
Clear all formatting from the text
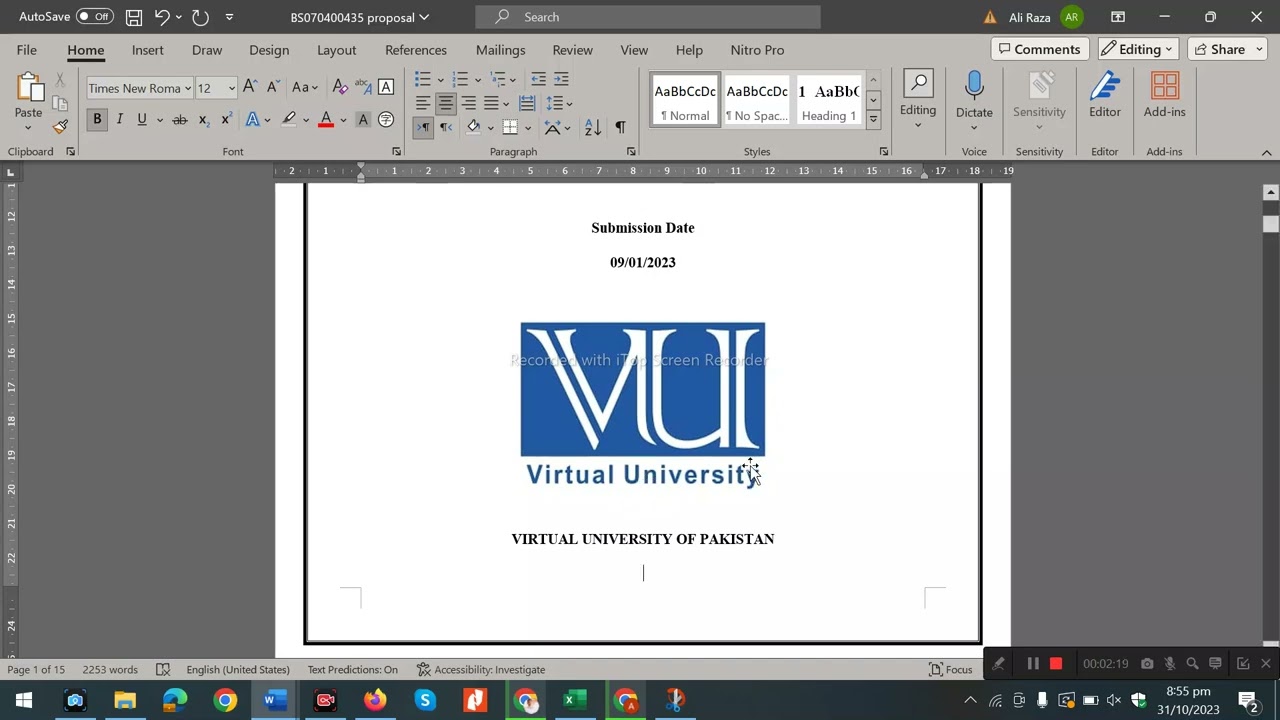coord(340,88)
